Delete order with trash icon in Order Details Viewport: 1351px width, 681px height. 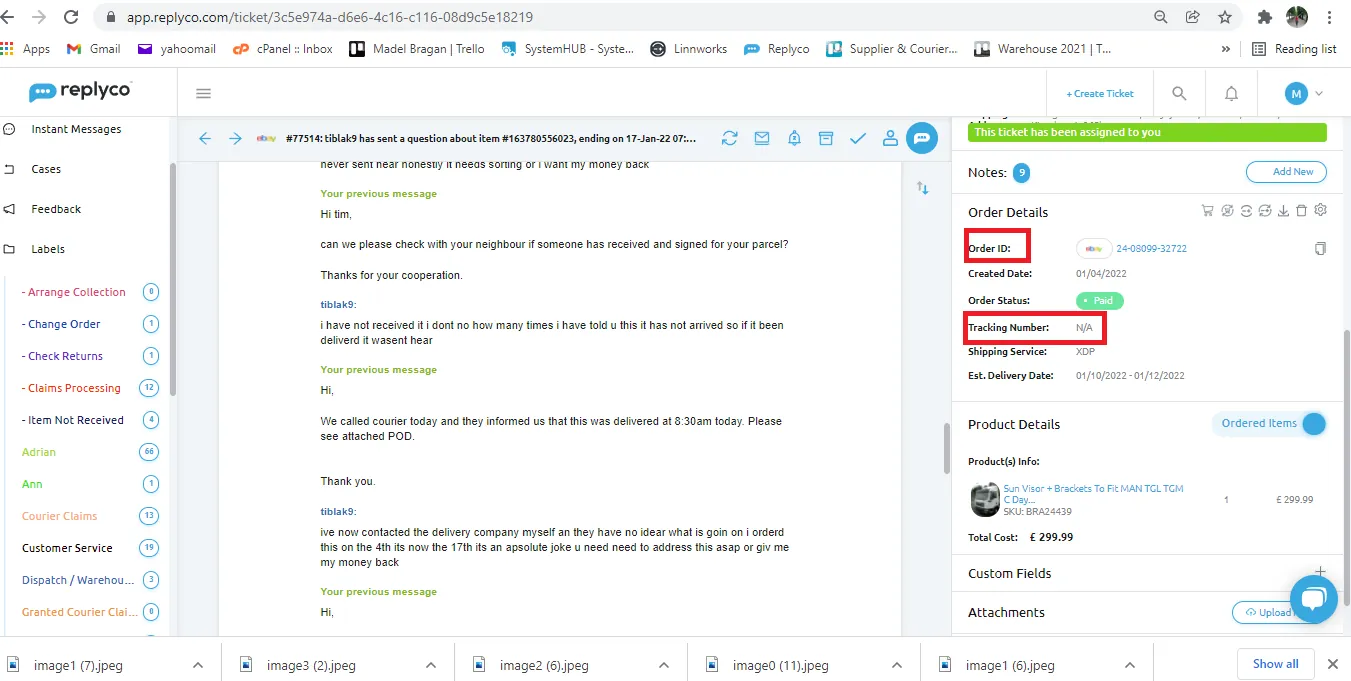click(1301, 211)
